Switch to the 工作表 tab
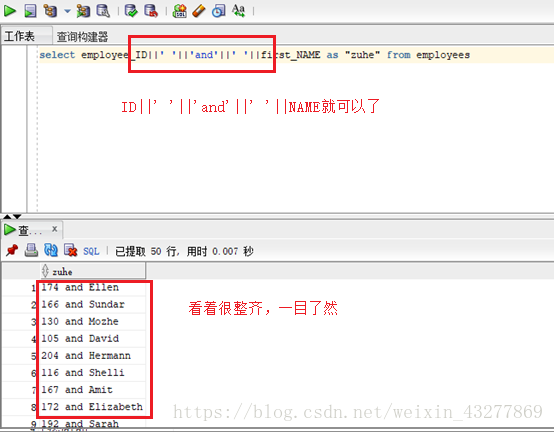This screenshot has height=432, width=554. tap(19, 36)
